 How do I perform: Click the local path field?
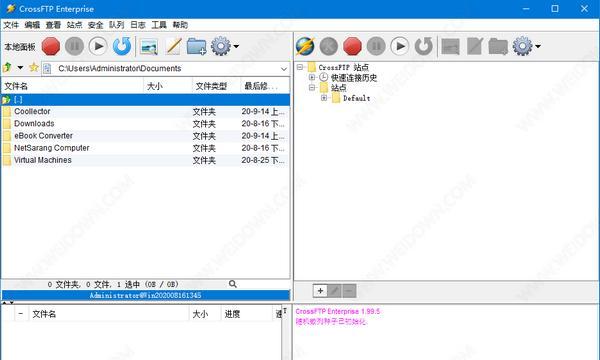166,68
